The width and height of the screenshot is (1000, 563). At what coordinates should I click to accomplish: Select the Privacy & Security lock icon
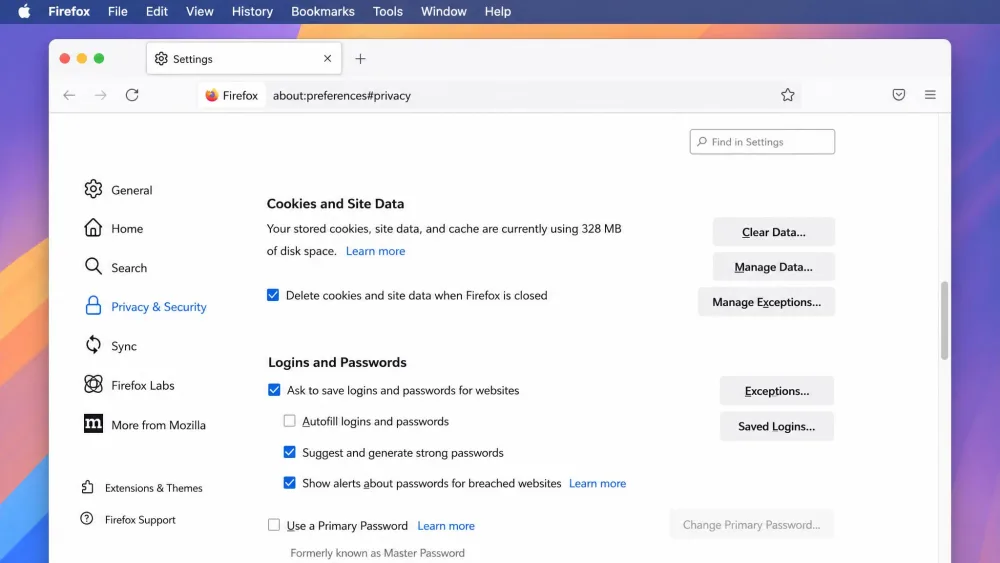point(93,306)
